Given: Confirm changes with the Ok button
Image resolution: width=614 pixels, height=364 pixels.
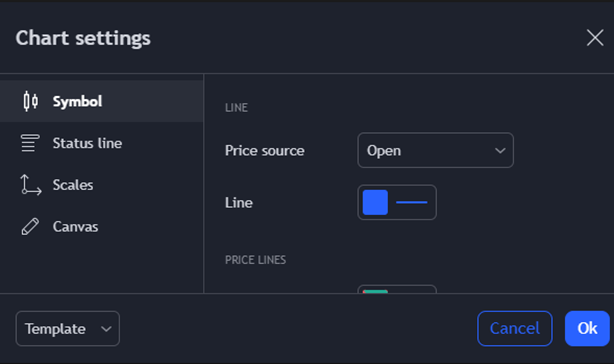Looking at the screenshot, I should (587, 328).
